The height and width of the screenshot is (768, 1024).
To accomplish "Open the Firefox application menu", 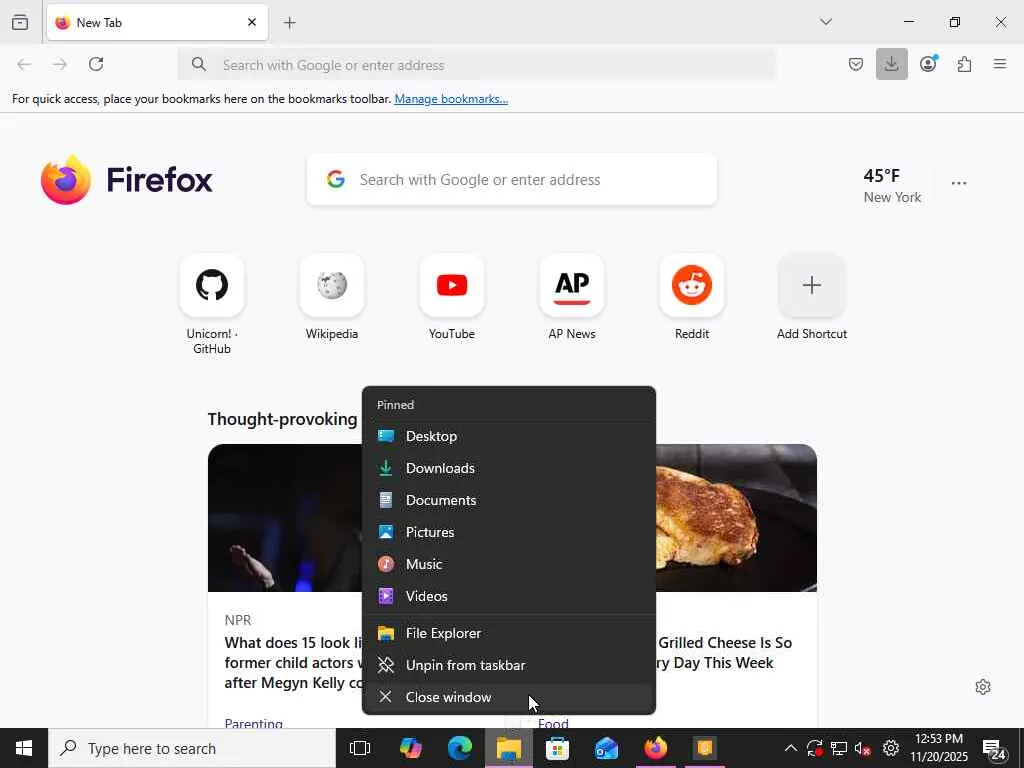I will [x=1000, y=64].
